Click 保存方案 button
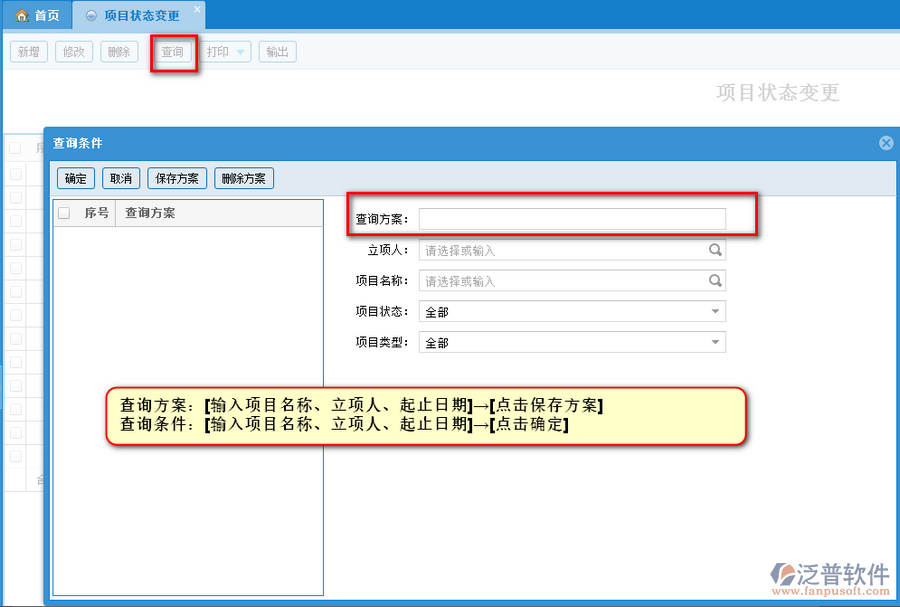This screenshot has height=607, width=900. tap(177, 178)
